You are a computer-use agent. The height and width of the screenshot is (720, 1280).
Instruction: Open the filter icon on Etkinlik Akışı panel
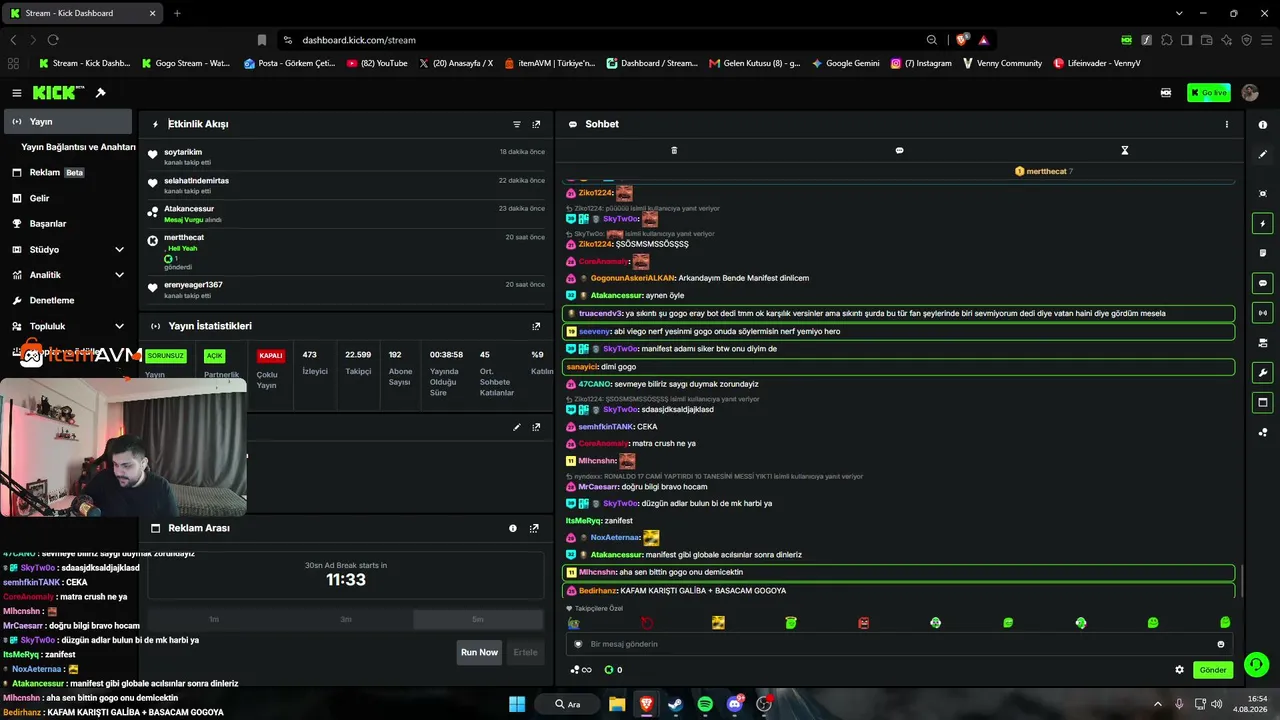tap(517, 124)
